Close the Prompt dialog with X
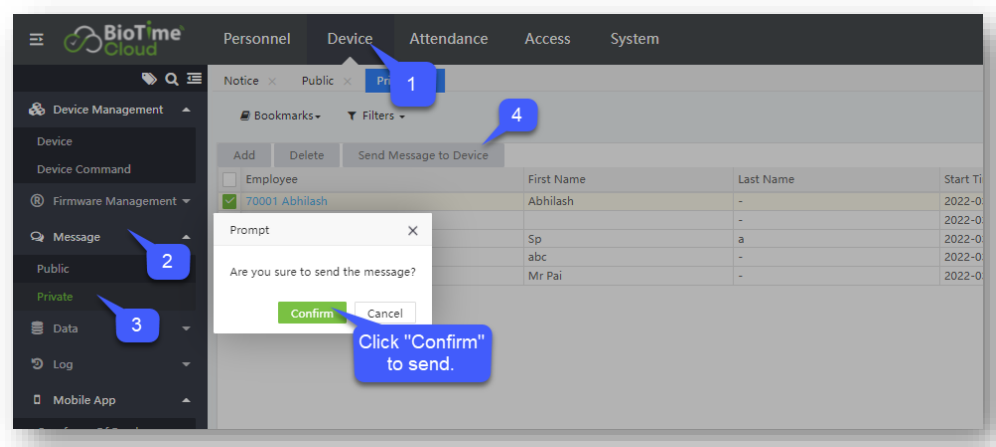 [x=413, y=230]
